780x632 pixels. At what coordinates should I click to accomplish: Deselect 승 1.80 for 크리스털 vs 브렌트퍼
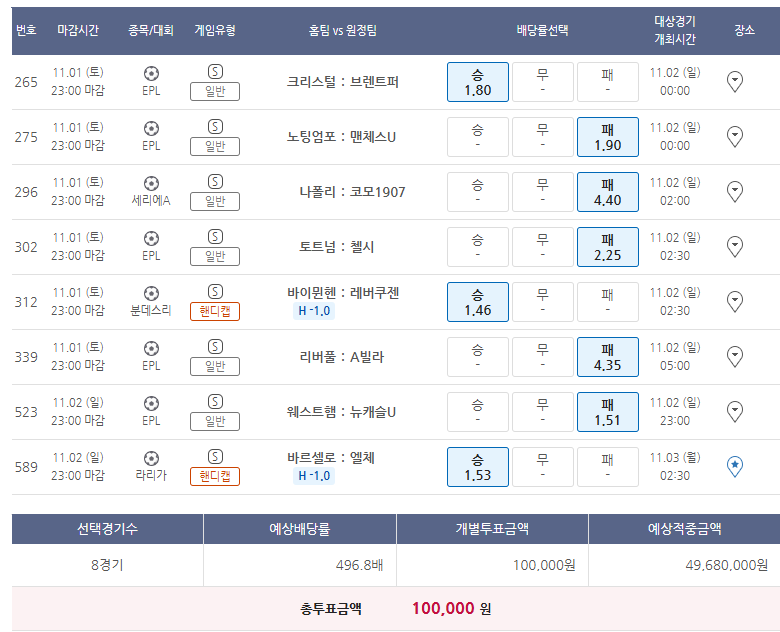coord(478,82)
